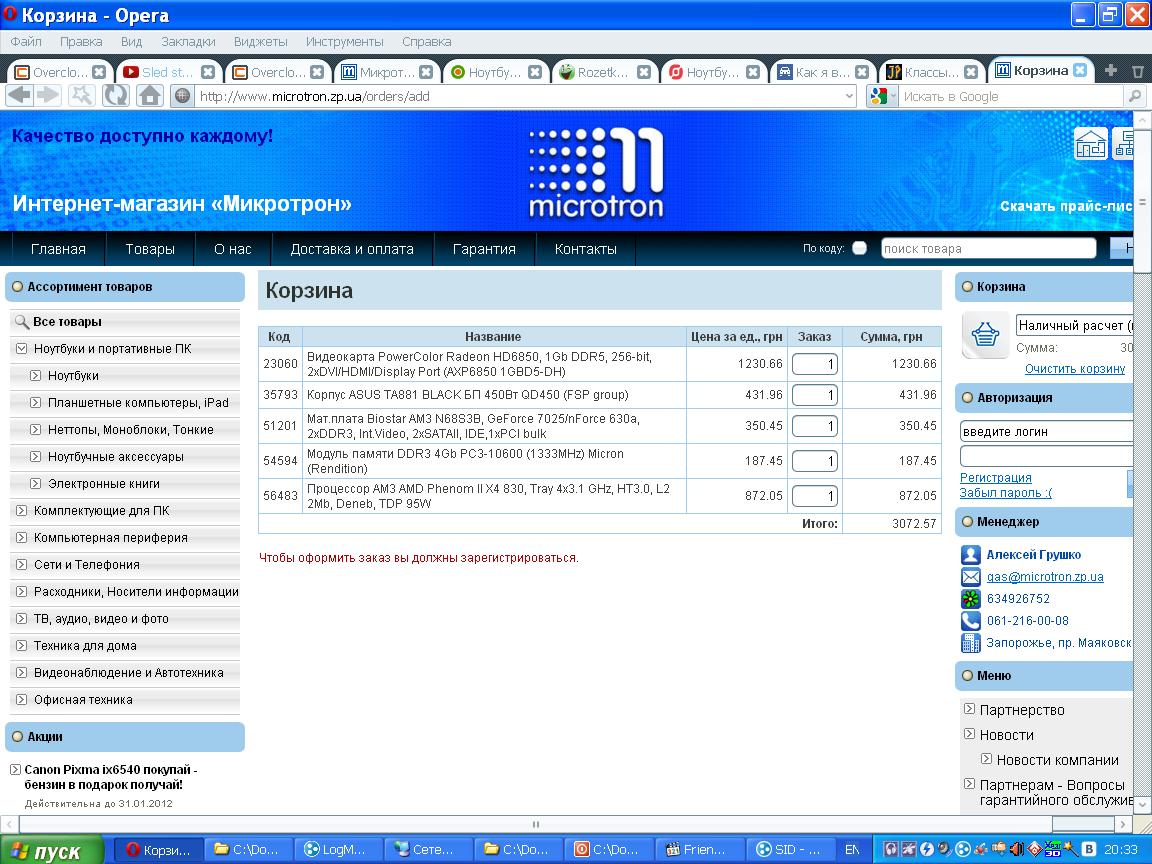
Task: Click the building icon next to Запорожье address
Action: pos(971,643)
